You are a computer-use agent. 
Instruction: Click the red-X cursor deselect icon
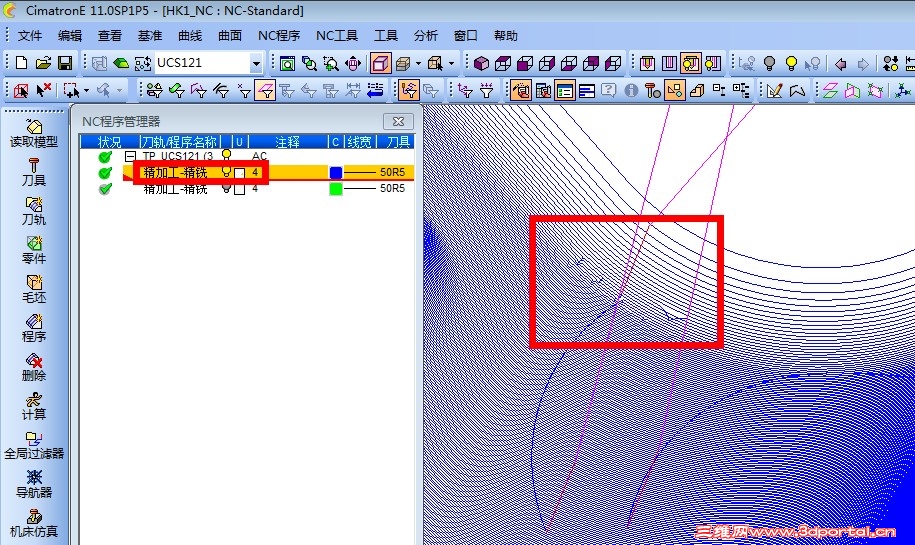[x=43, y=90]
